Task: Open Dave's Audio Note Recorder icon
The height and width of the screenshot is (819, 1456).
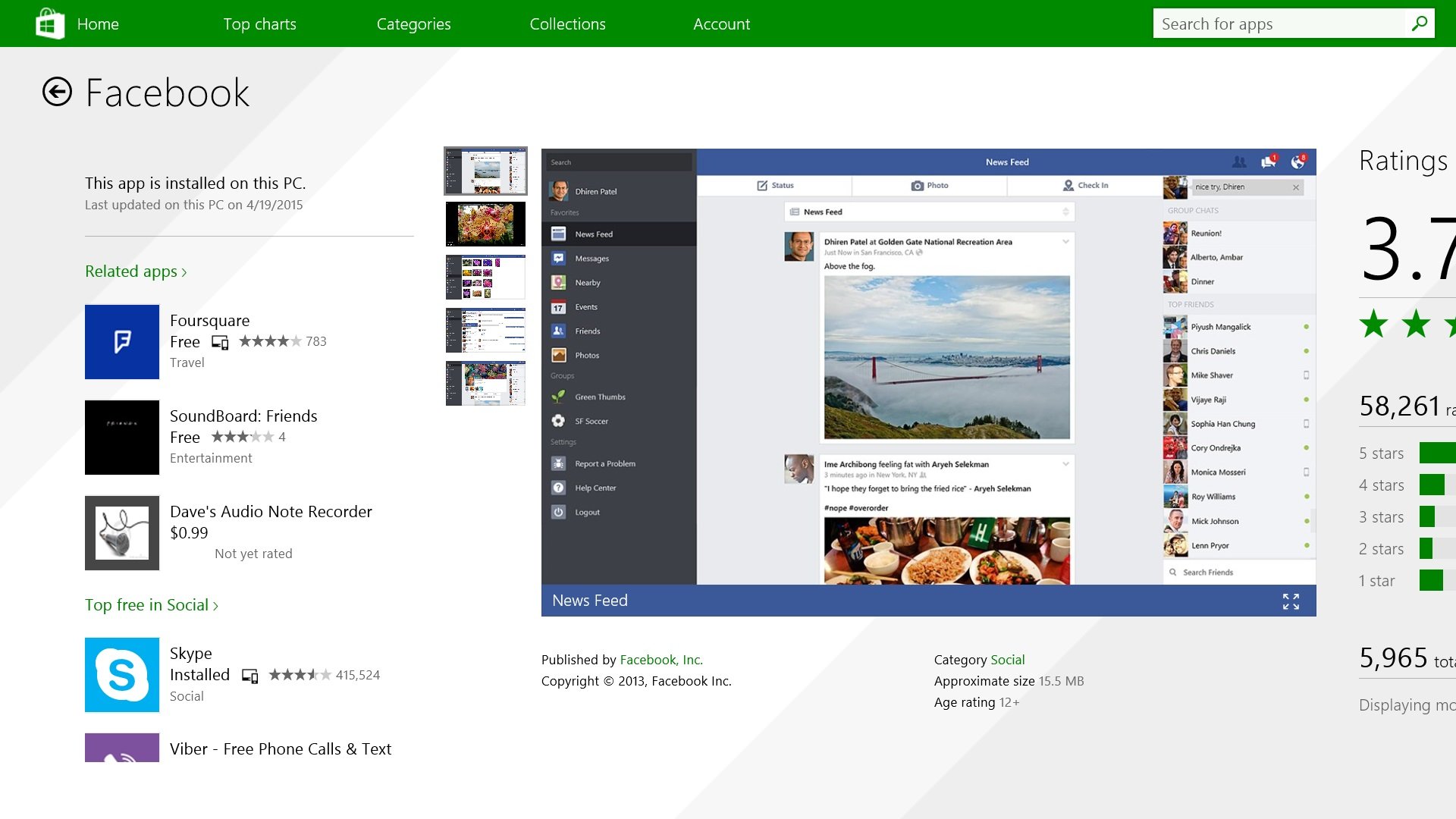Action: pos(122,533)
